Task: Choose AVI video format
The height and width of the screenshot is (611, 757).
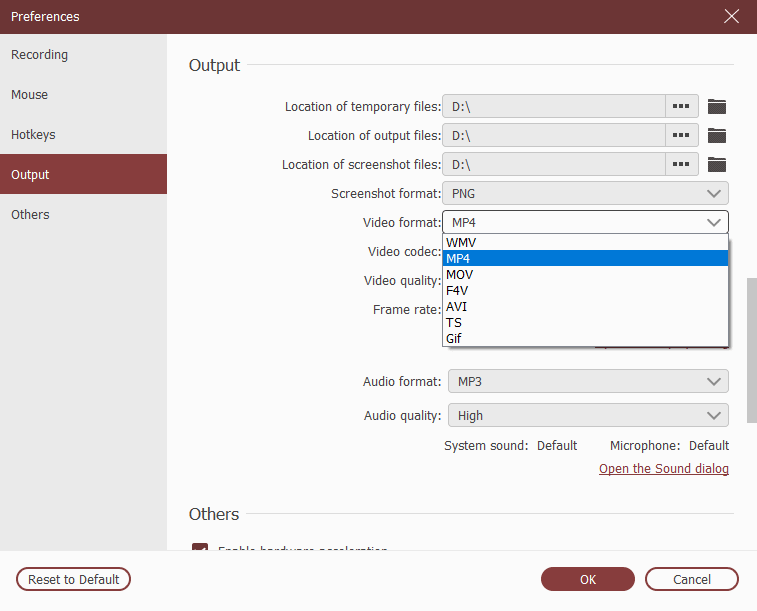Action: pos(585,306)
